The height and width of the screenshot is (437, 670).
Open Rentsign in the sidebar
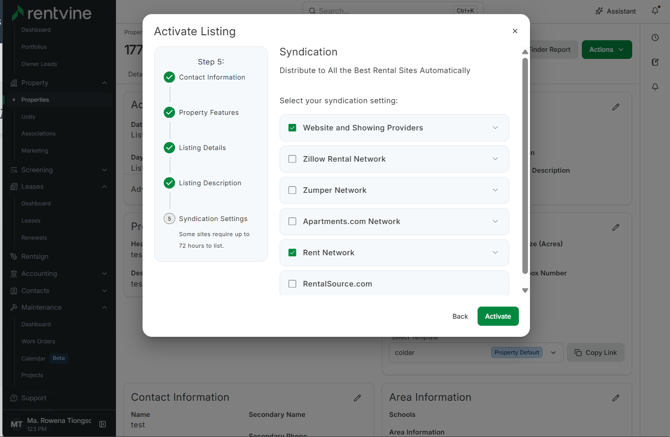(35, 256)
